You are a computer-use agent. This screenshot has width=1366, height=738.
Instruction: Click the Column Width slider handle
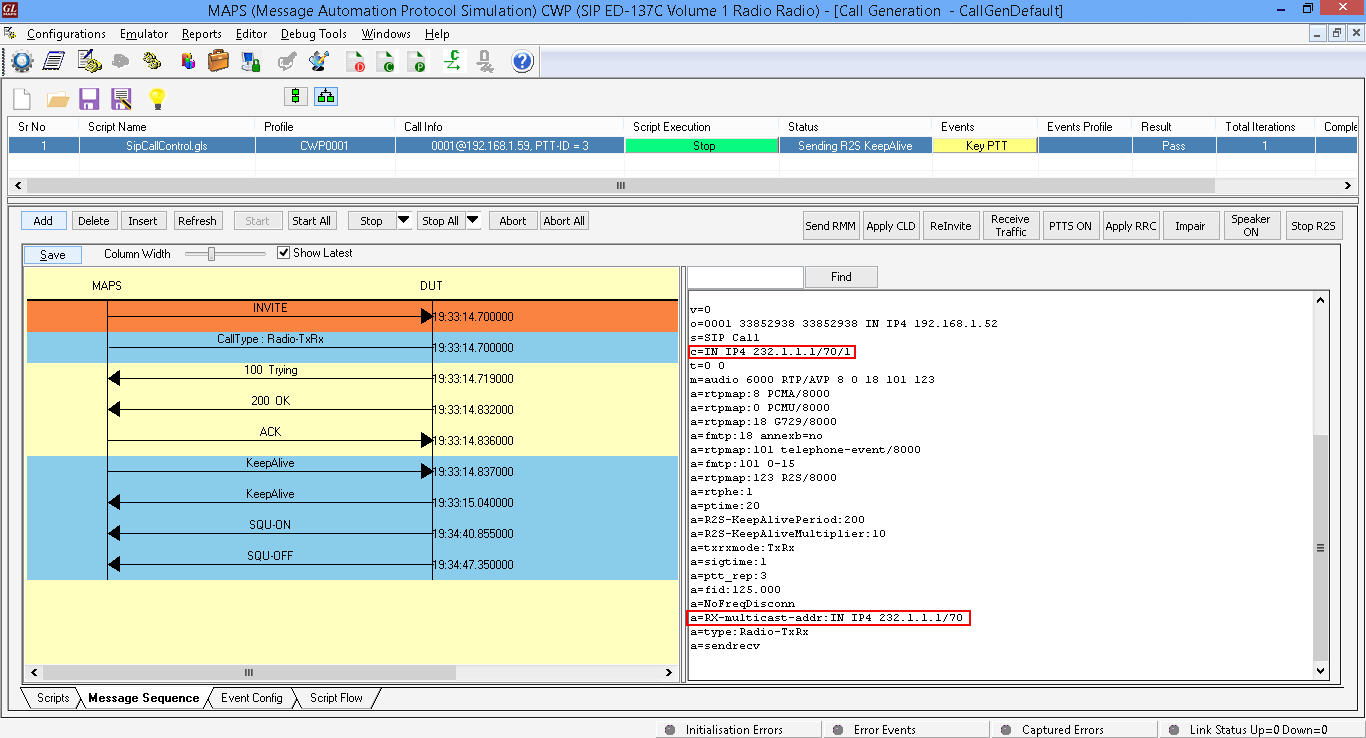click(212, 254)
